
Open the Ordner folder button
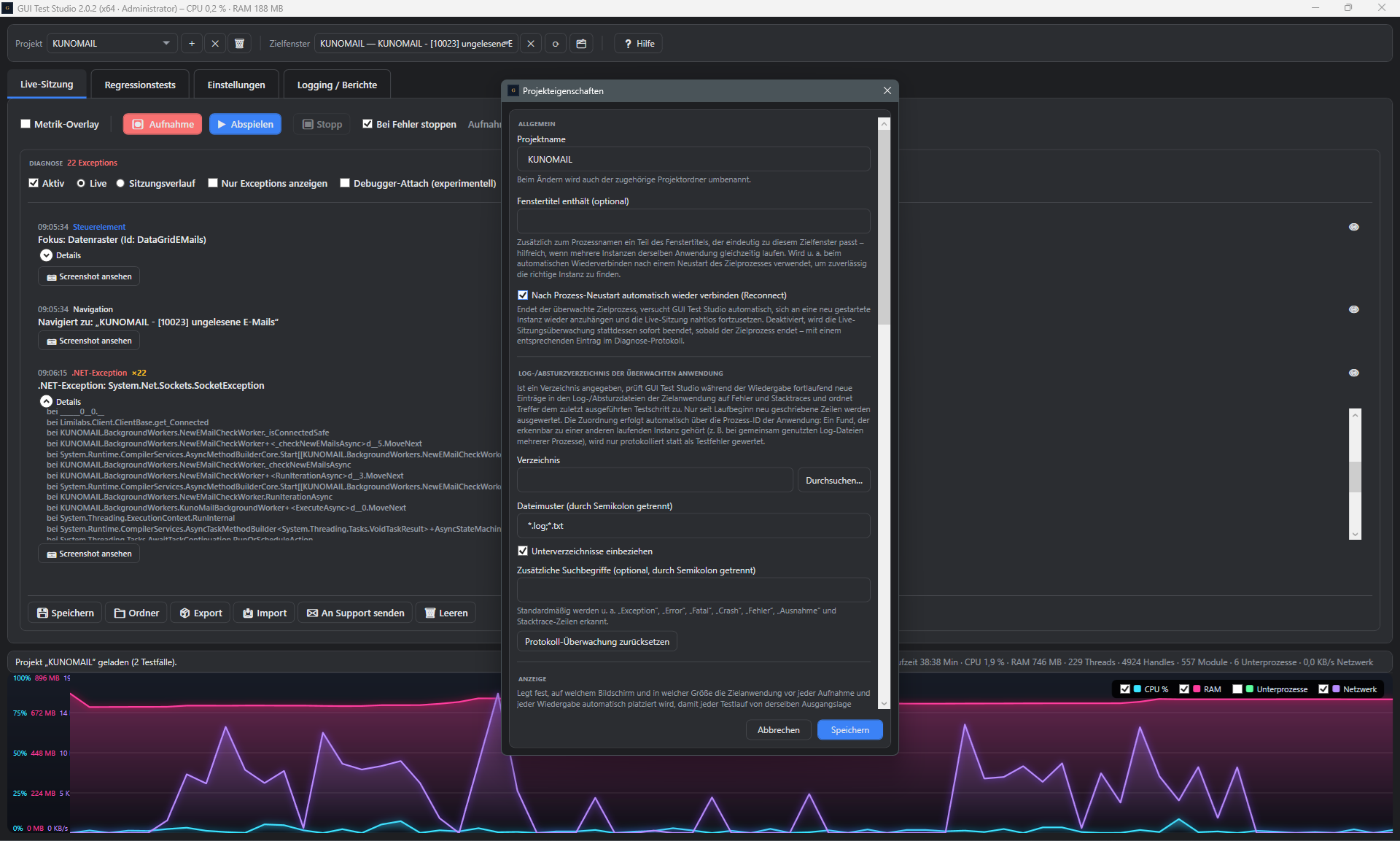(136, 613)
